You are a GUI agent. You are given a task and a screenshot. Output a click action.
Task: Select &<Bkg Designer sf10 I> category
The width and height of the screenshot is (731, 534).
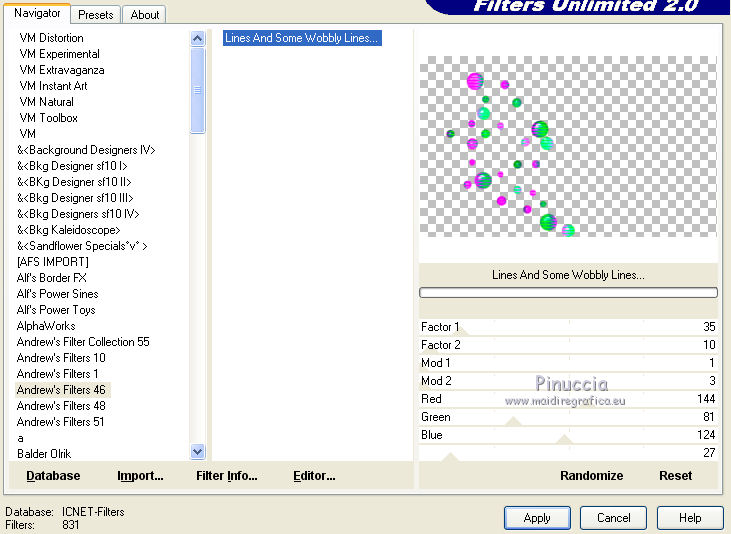72,166
